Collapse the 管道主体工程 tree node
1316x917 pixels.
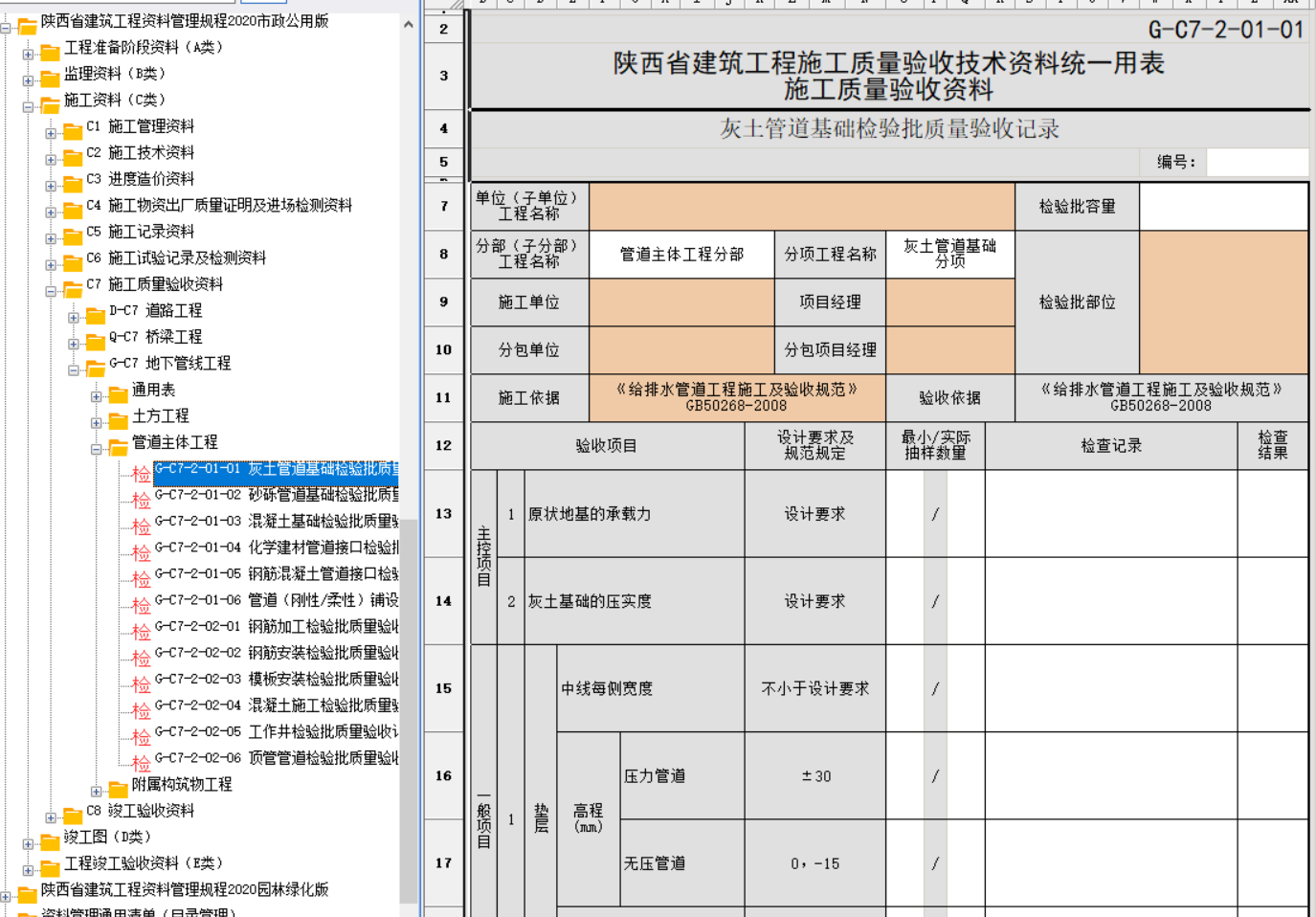pos(96,449)
